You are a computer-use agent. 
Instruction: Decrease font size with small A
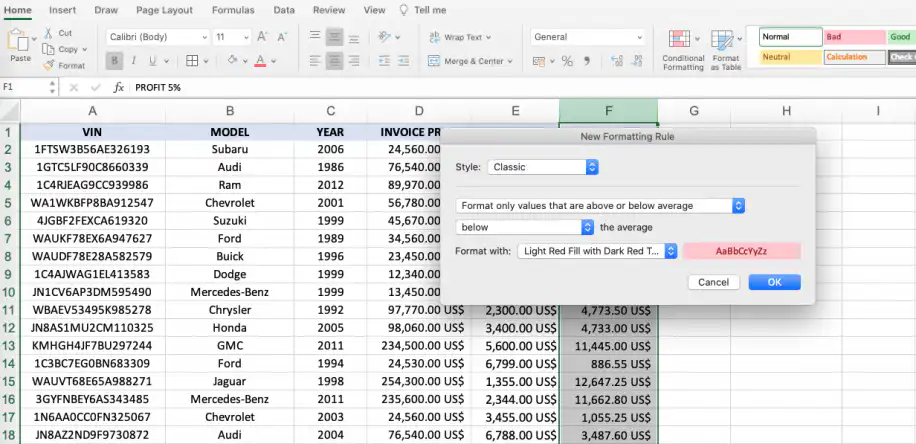click(282, 37)
